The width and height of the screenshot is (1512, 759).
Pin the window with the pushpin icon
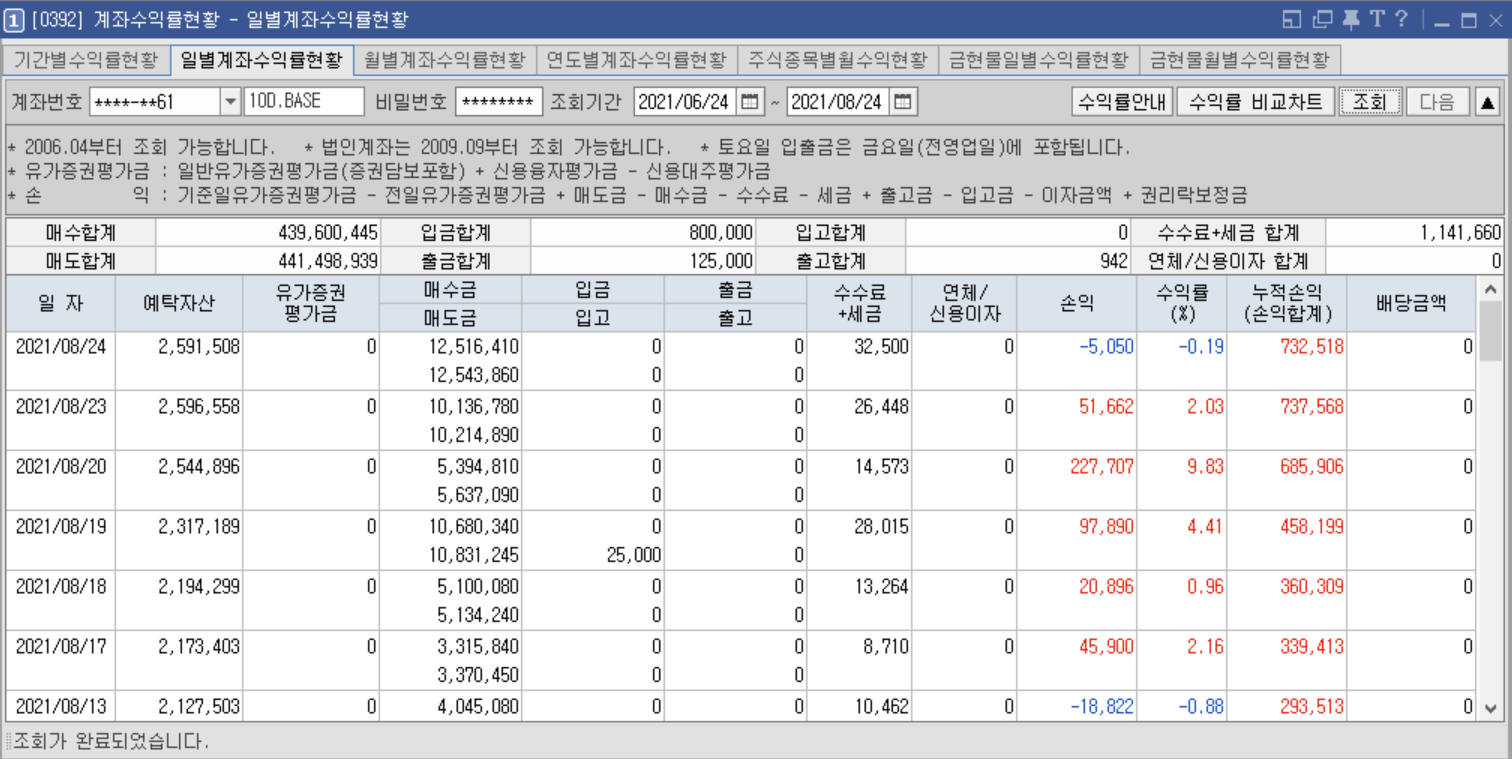click(1351, 19)
